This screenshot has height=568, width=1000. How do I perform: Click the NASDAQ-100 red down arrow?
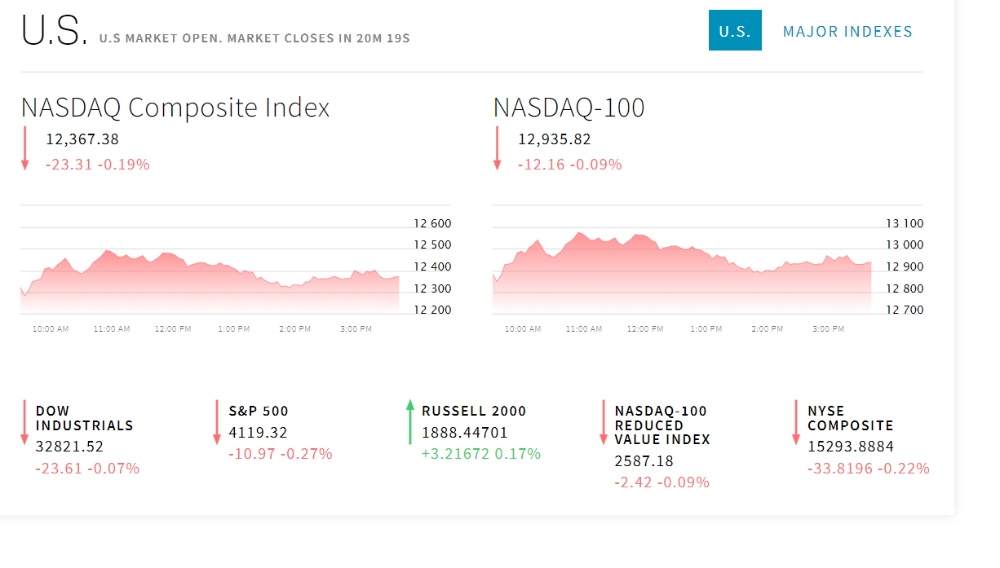point(497,149)
